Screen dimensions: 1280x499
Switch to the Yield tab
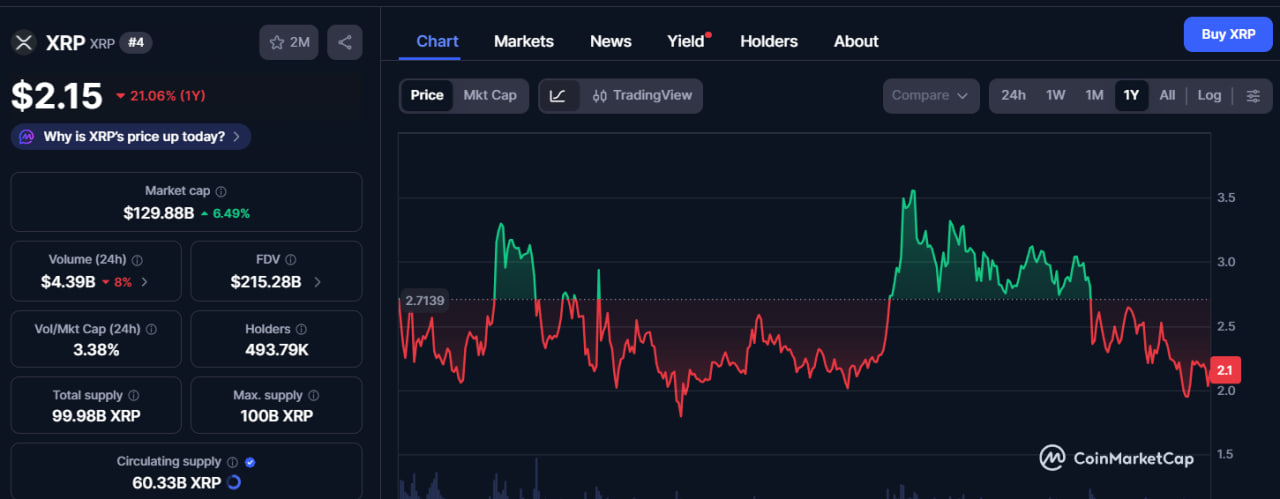point(686,41)
